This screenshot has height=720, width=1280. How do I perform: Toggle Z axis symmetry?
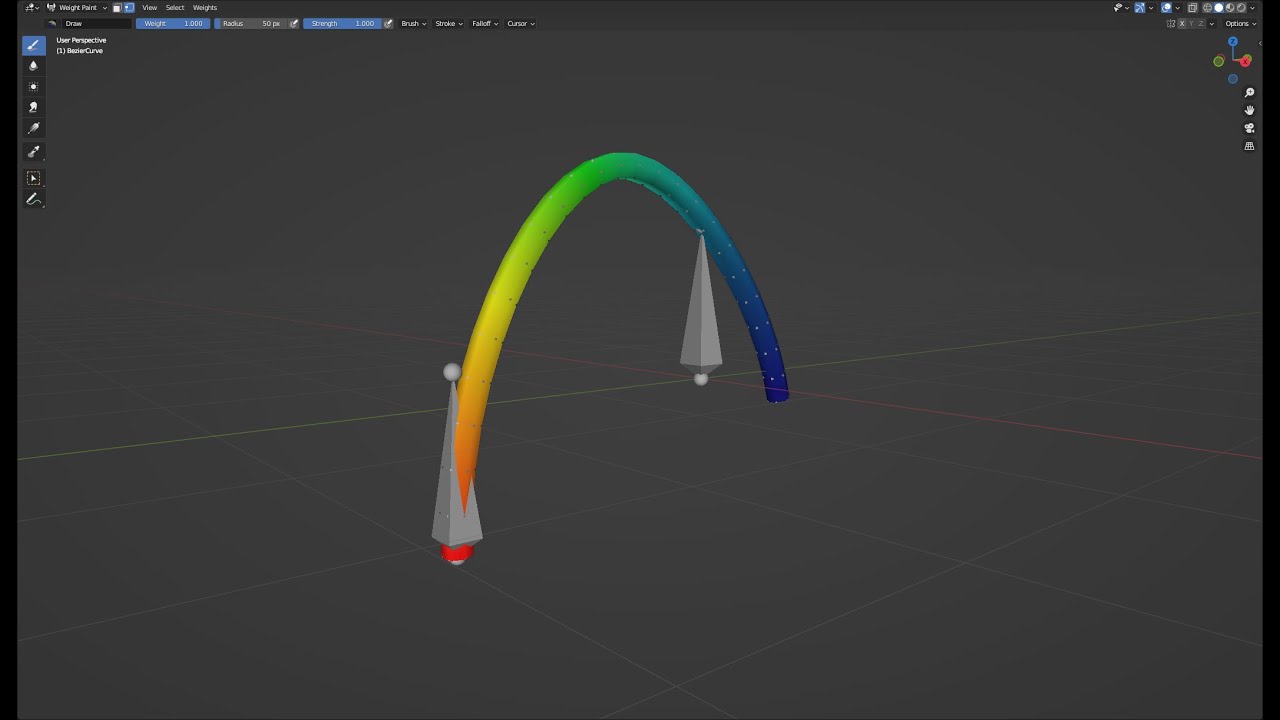pos(1201,23)
